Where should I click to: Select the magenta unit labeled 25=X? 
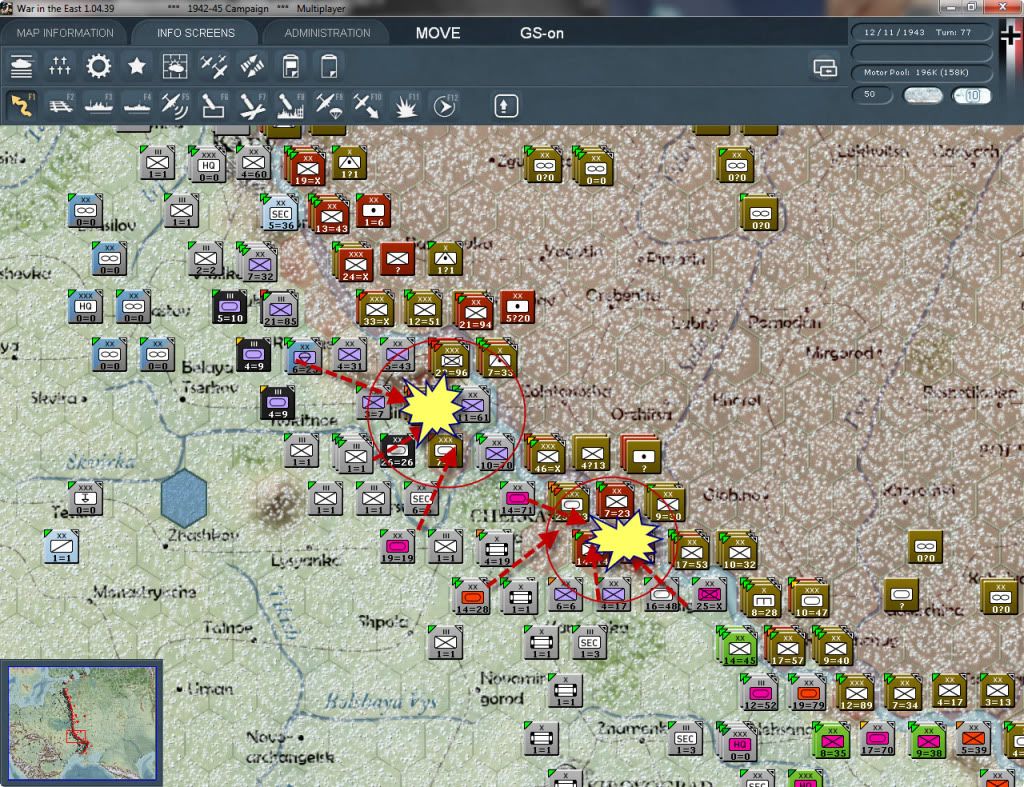click(709, 594)
